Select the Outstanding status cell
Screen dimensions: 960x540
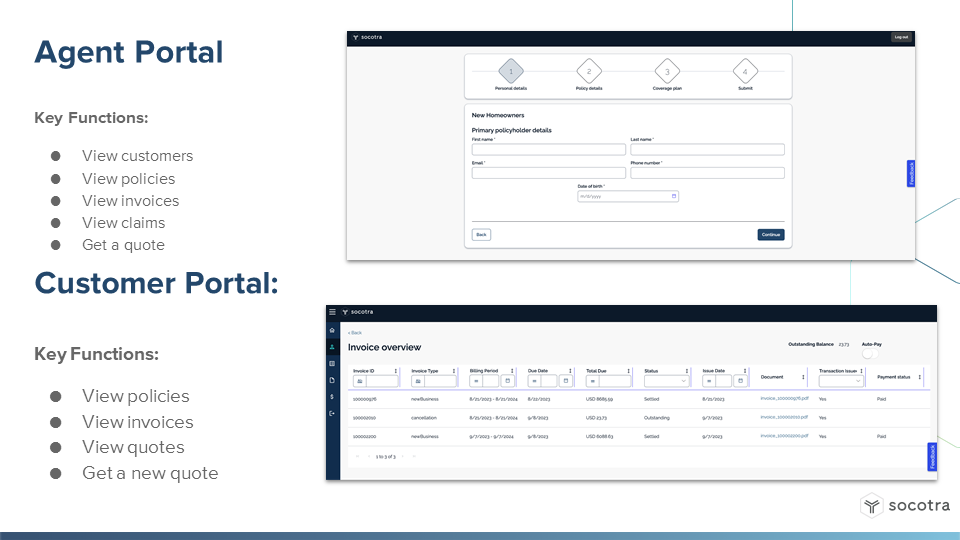[656, 418]
